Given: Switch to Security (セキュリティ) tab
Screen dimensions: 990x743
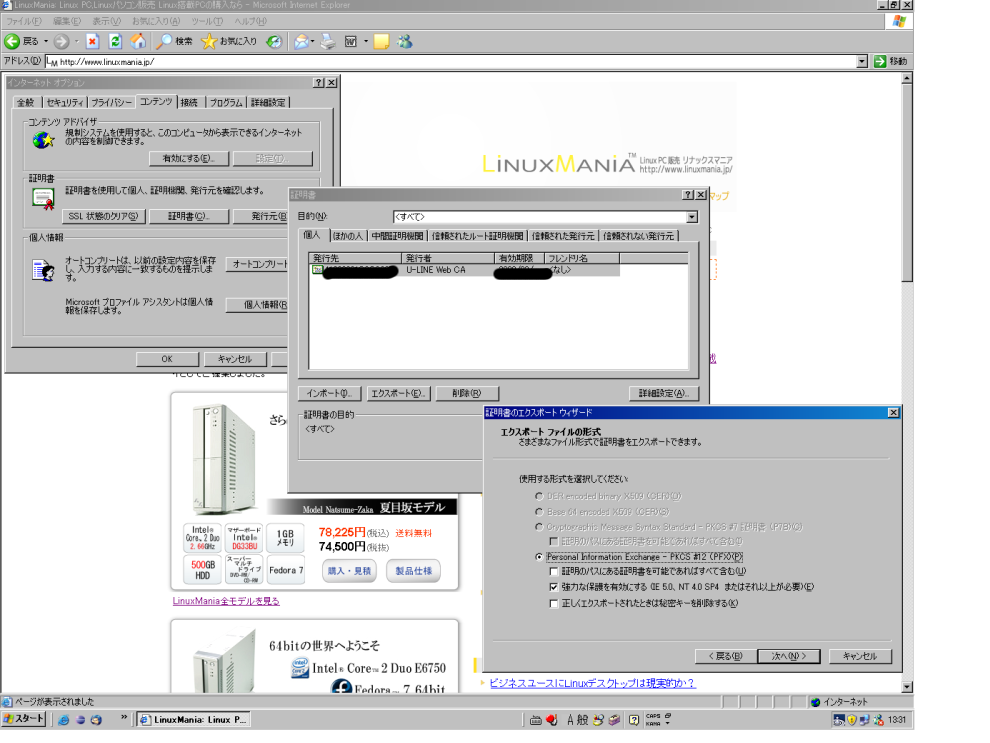Looking at the screenshot, I should pos(65,103).
